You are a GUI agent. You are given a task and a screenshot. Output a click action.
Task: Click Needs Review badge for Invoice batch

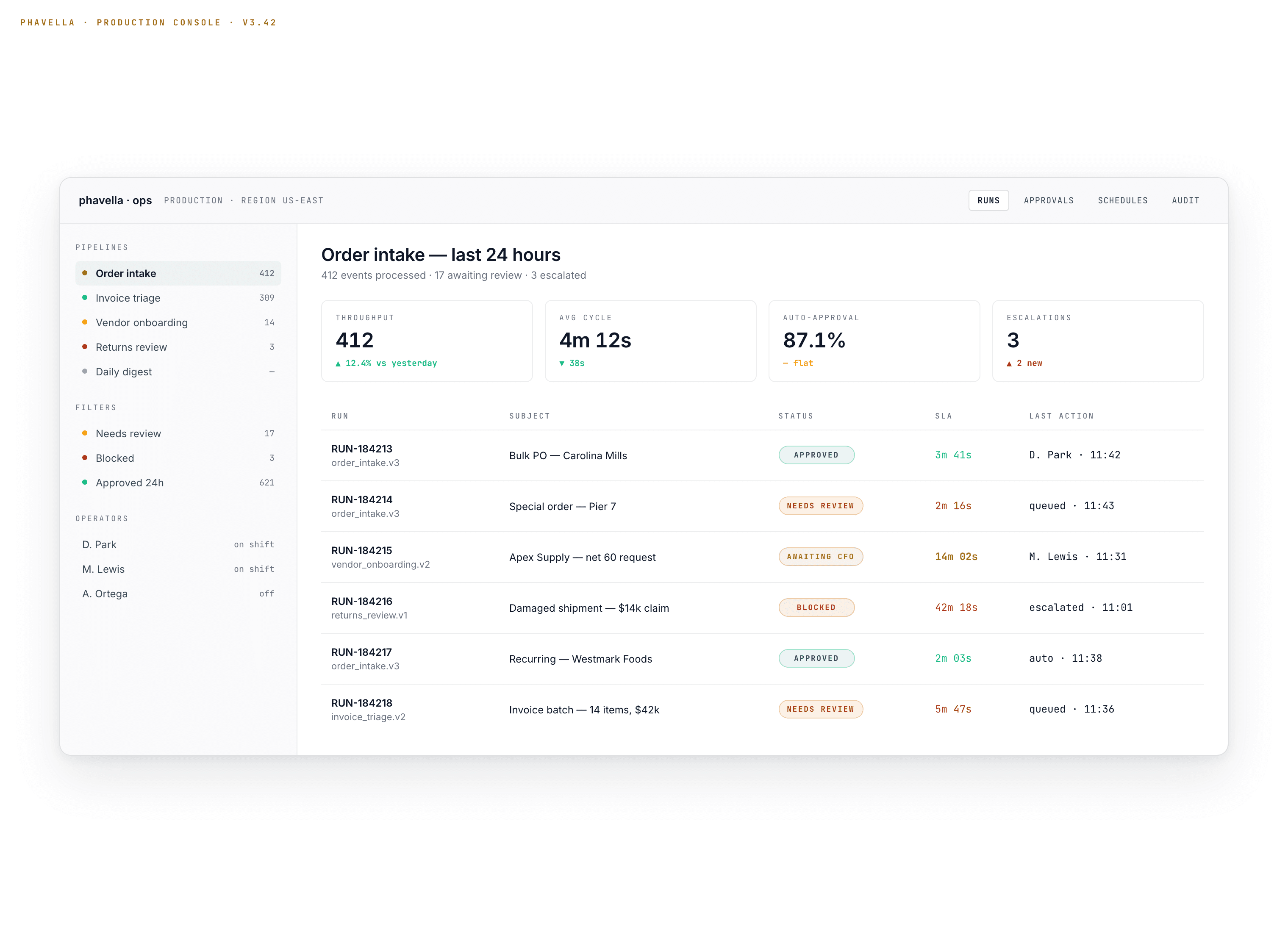pos(820,709)
